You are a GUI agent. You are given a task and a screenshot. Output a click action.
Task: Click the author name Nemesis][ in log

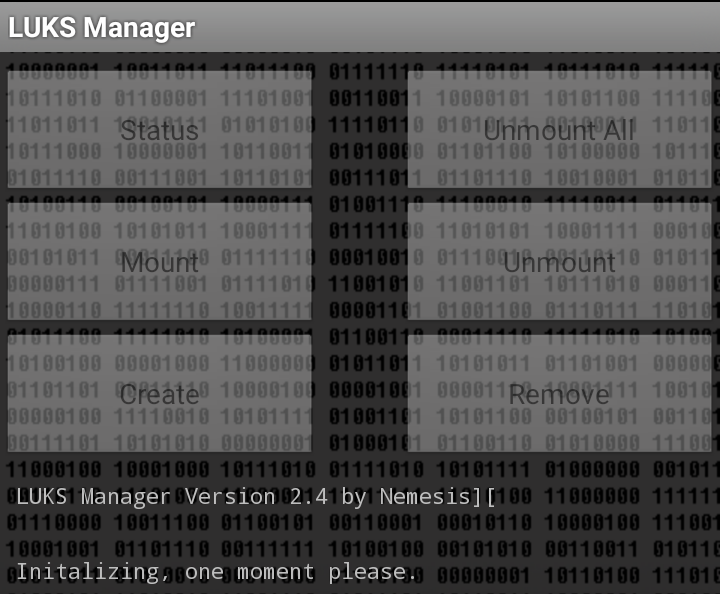(x=438, y=497)
